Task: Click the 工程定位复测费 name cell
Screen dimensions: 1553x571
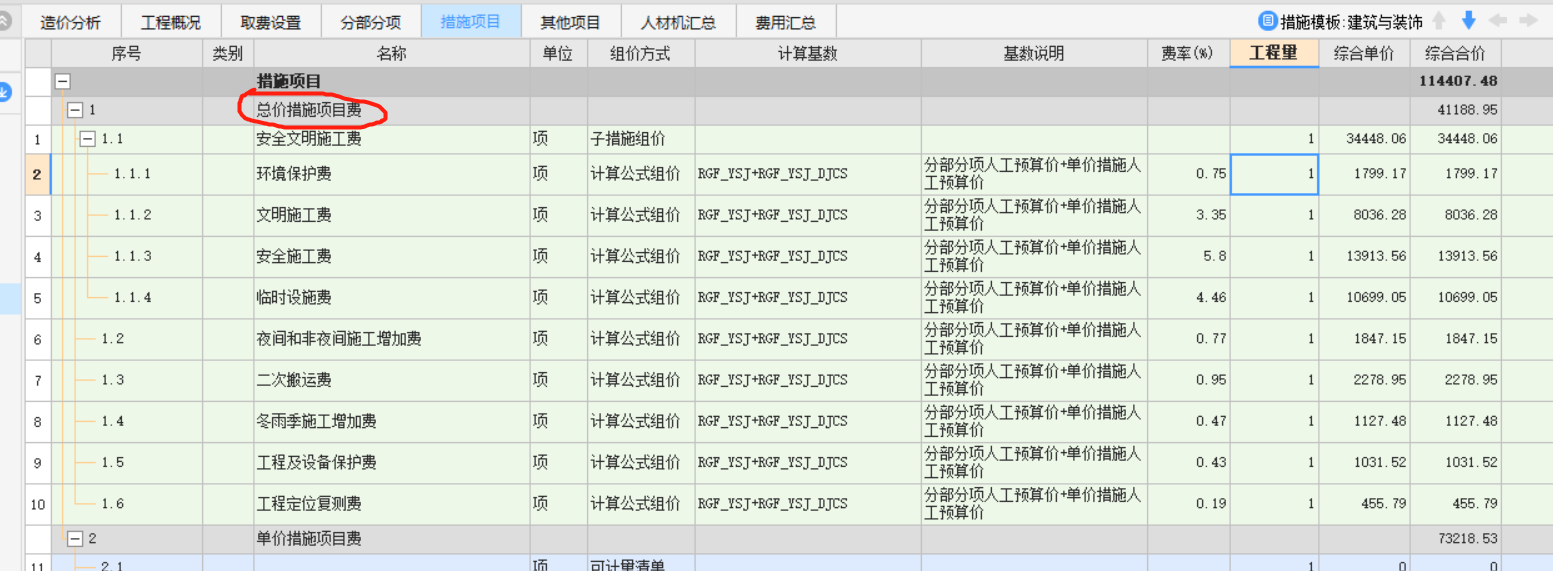Action: click(391, 504)
